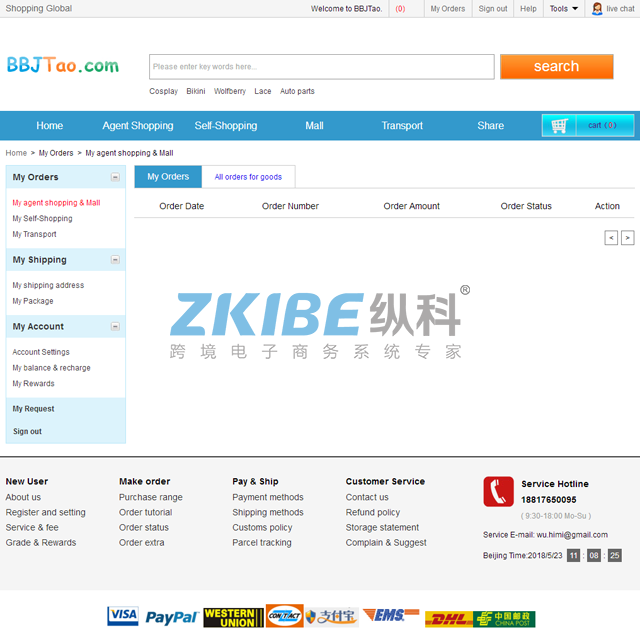
Task: Click the red Service Hotline phone icon
Action: 498,491
